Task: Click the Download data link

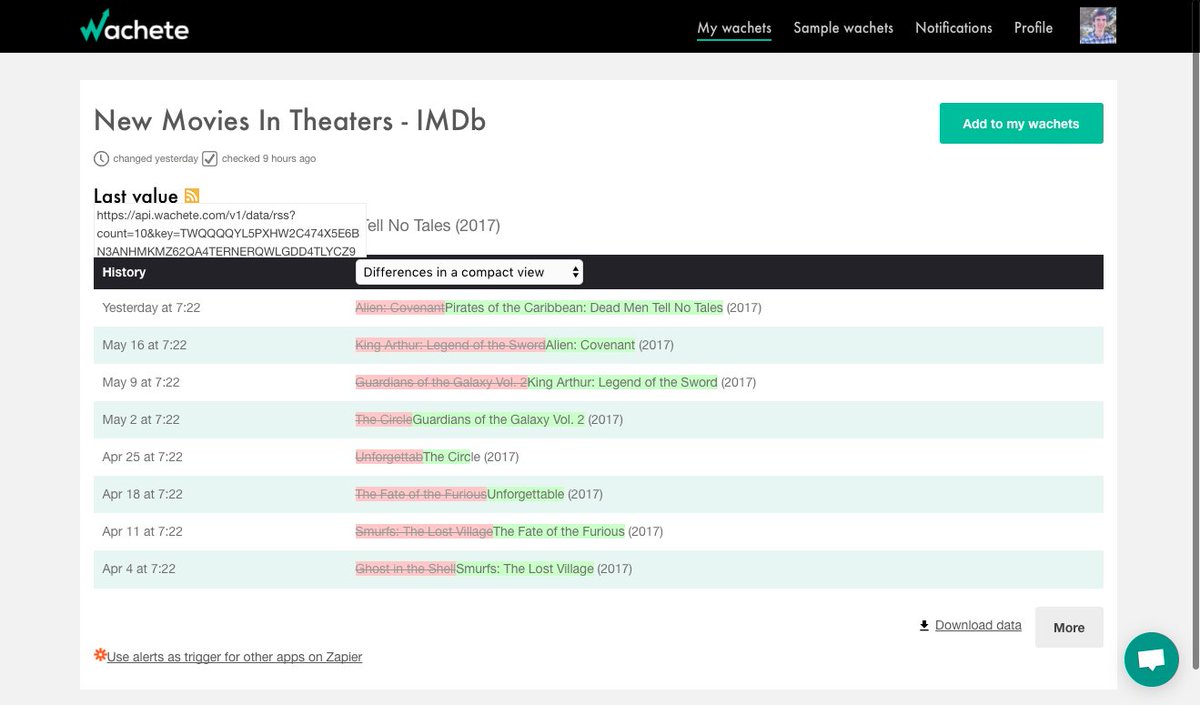Action: (x=978, y=625)
